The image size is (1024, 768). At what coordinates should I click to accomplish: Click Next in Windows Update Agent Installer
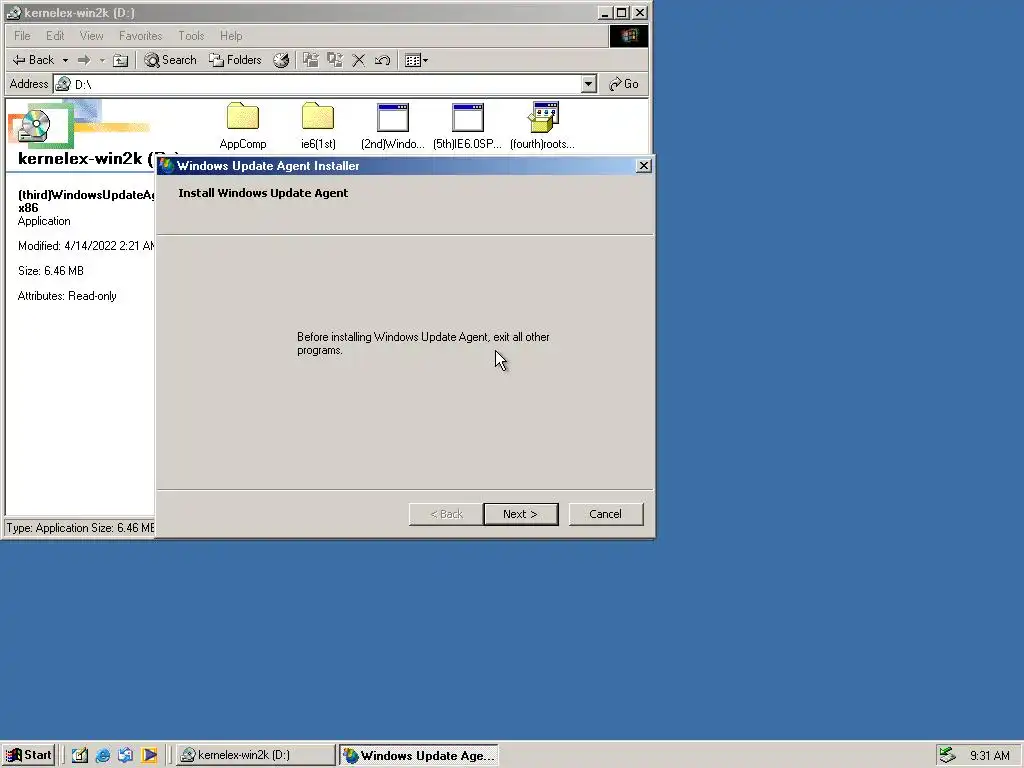pos(520,514)
